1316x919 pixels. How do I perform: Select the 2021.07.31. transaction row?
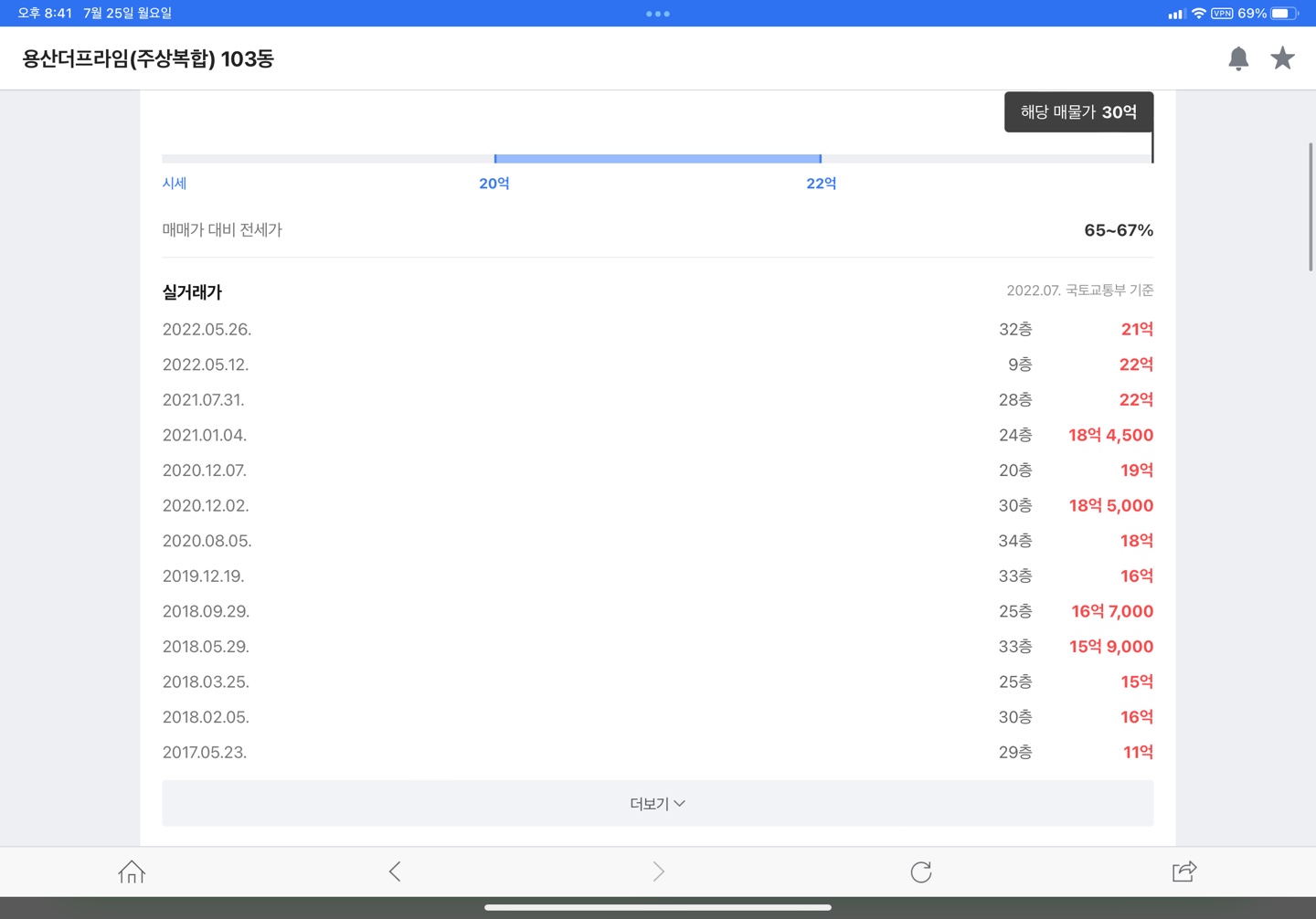658,399
